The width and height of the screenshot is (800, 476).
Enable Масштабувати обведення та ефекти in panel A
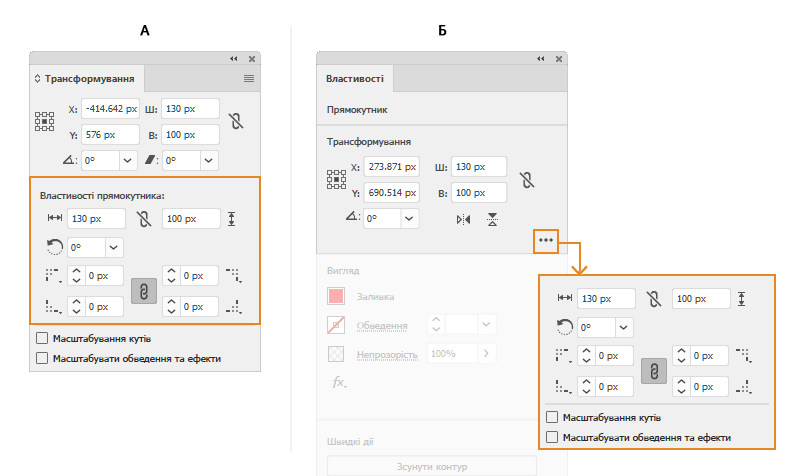click(x=42, y=357)
